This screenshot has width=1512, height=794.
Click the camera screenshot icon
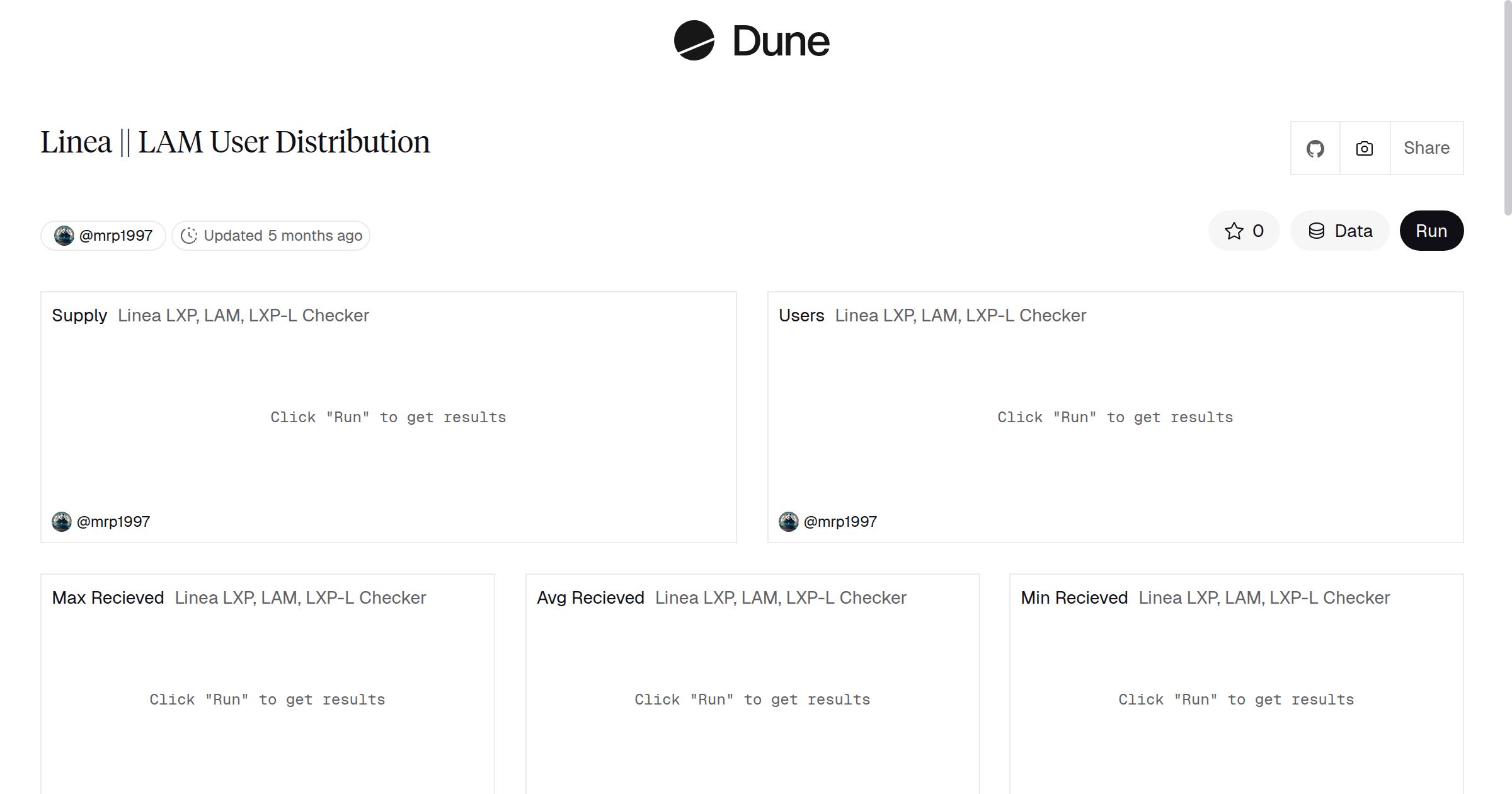(x=1363, y=147)
